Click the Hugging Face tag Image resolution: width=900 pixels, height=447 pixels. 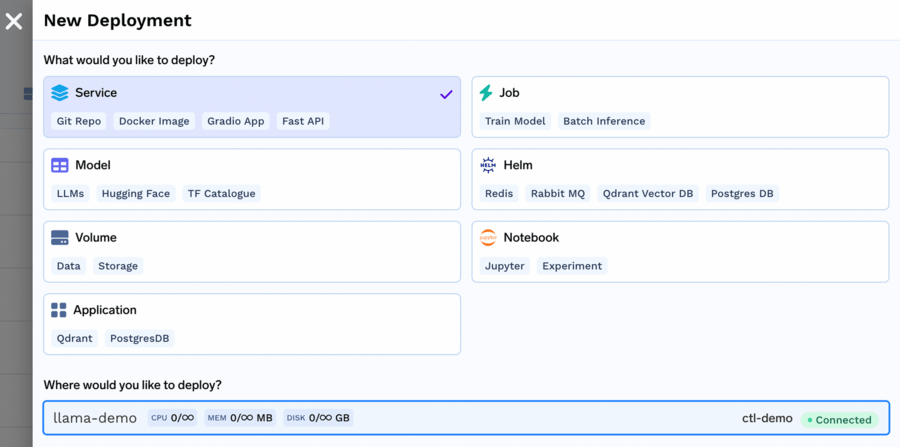136,193
